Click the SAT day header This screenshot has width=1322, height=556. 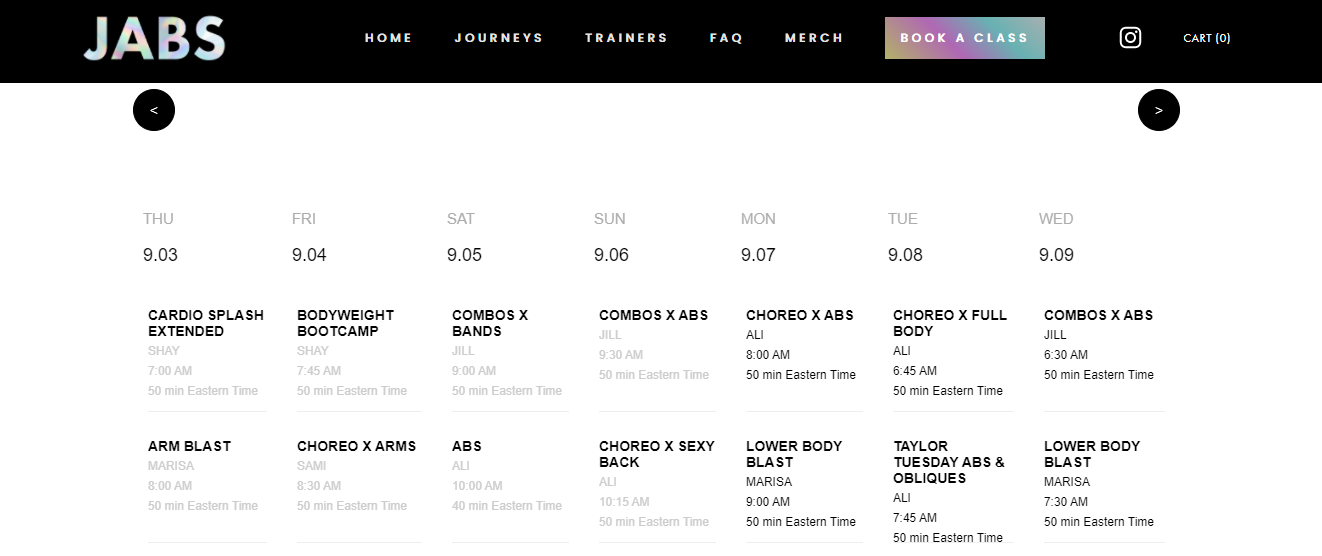461,219
